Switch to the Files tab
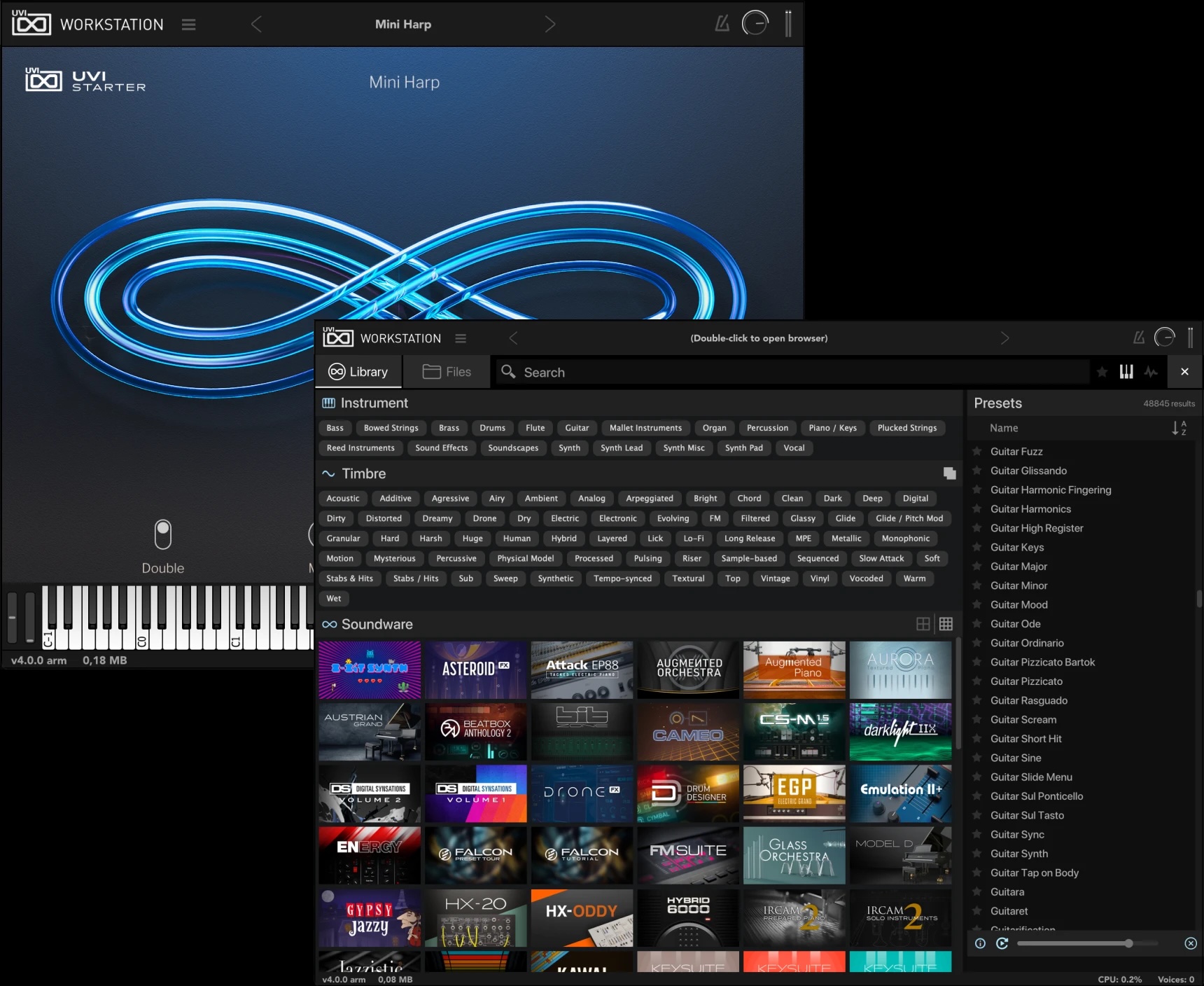 pyautogui.click(x=447, y=372)
